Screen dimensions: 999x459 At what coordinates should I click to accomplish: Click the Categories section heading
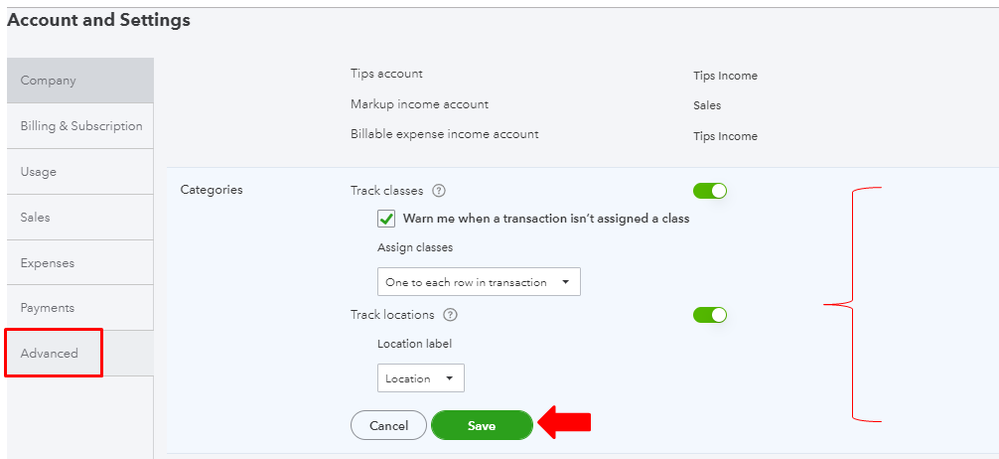211,189
